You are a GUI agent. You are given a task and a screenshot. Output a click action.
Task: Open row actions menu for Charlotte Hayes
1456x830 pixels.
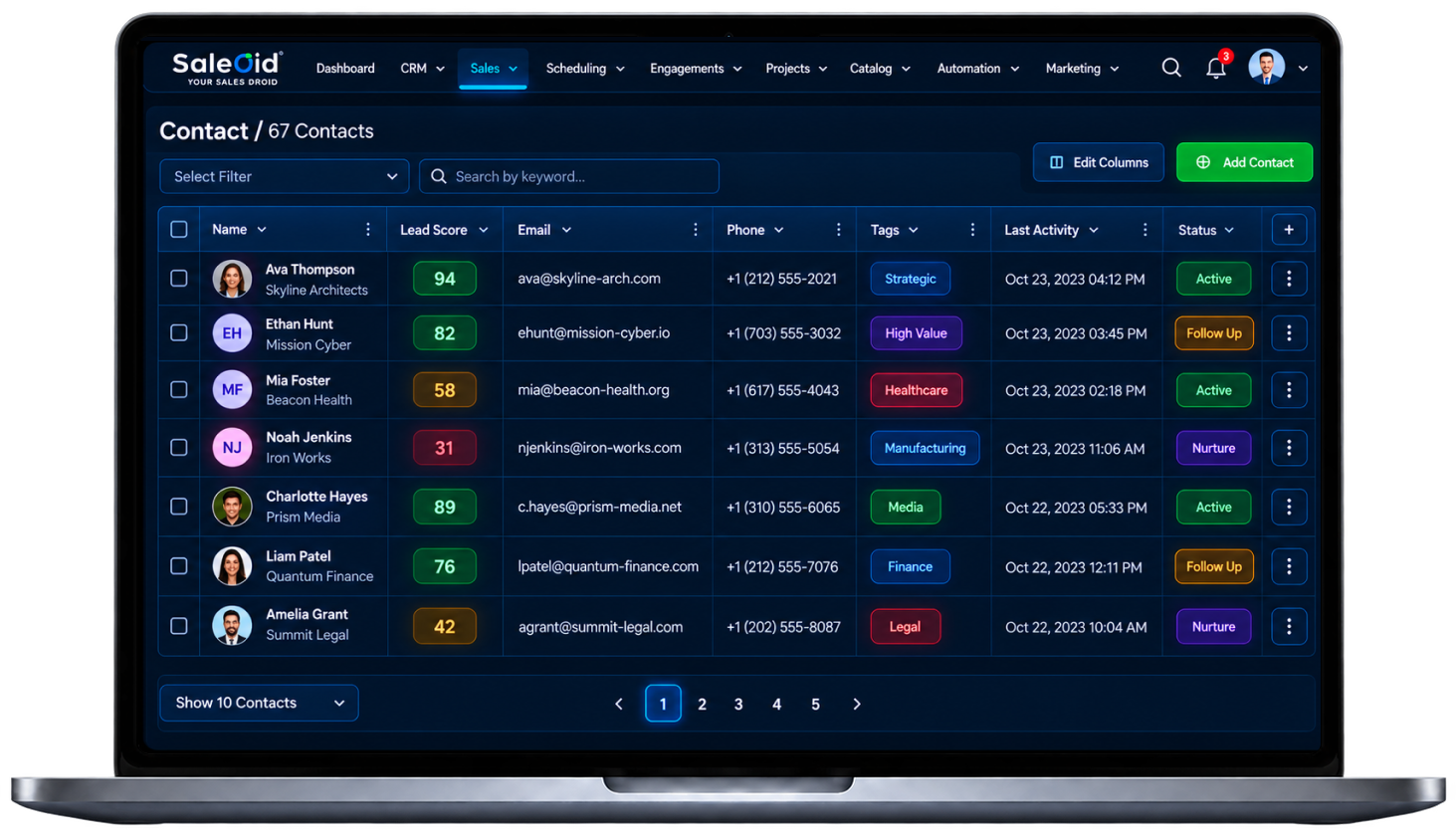point(1289,507)
